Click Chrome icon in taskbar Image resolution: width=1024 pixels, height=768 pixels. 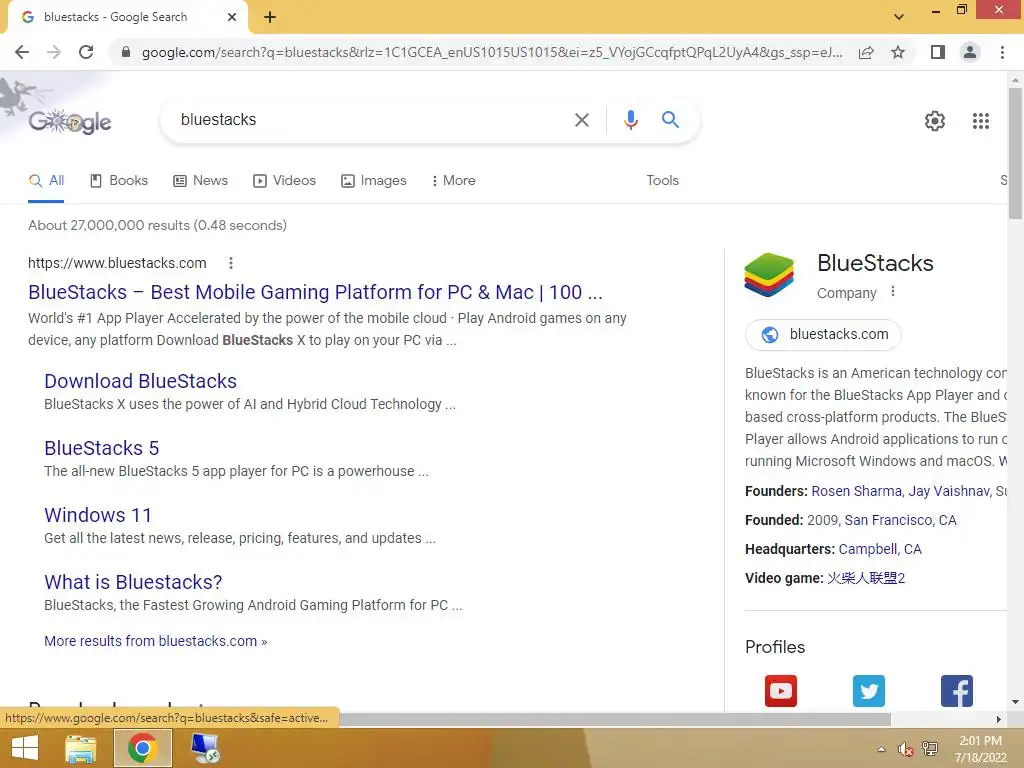(x=142, y=748)
